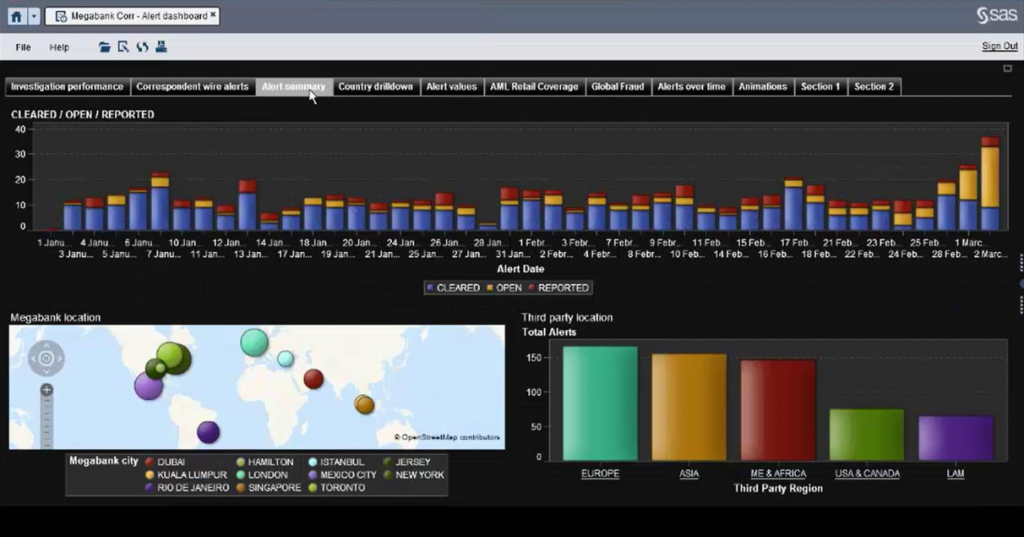The image size is (1024, 537).
Task: Click the print toolbar icon
Action: coord(161,47)
